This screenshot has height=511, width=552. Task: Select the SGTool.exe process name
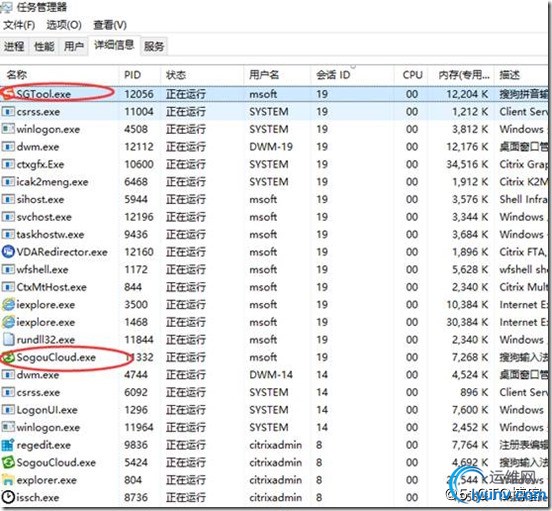click(x=43, y=94)
